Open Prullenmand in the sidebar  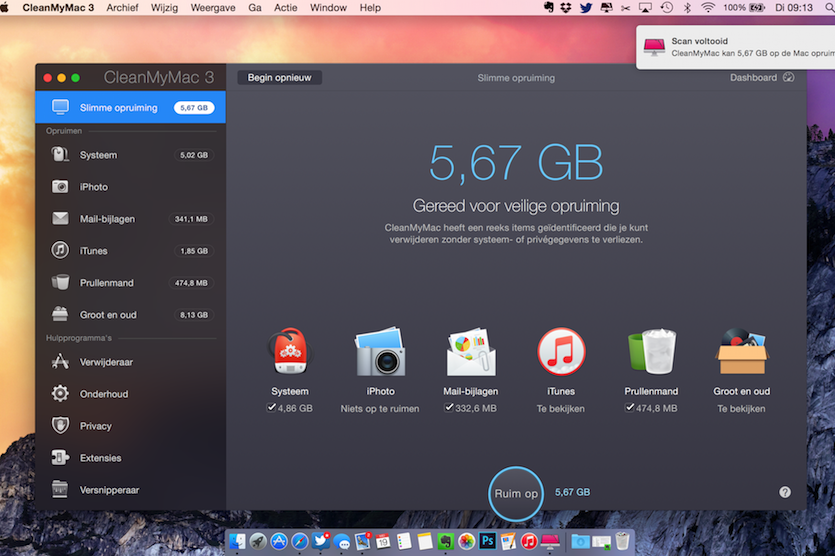[x=130, y=283]
